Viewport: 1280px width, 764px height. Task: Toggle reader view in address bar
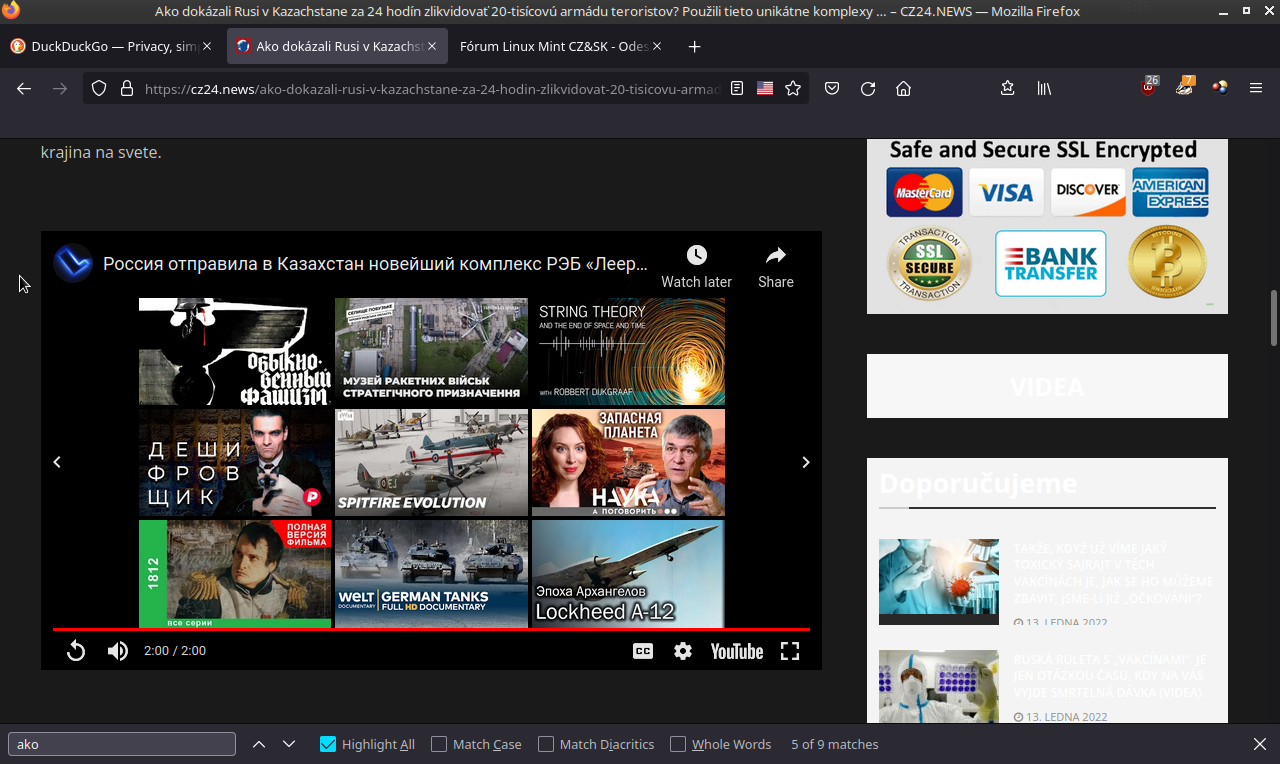737,88
